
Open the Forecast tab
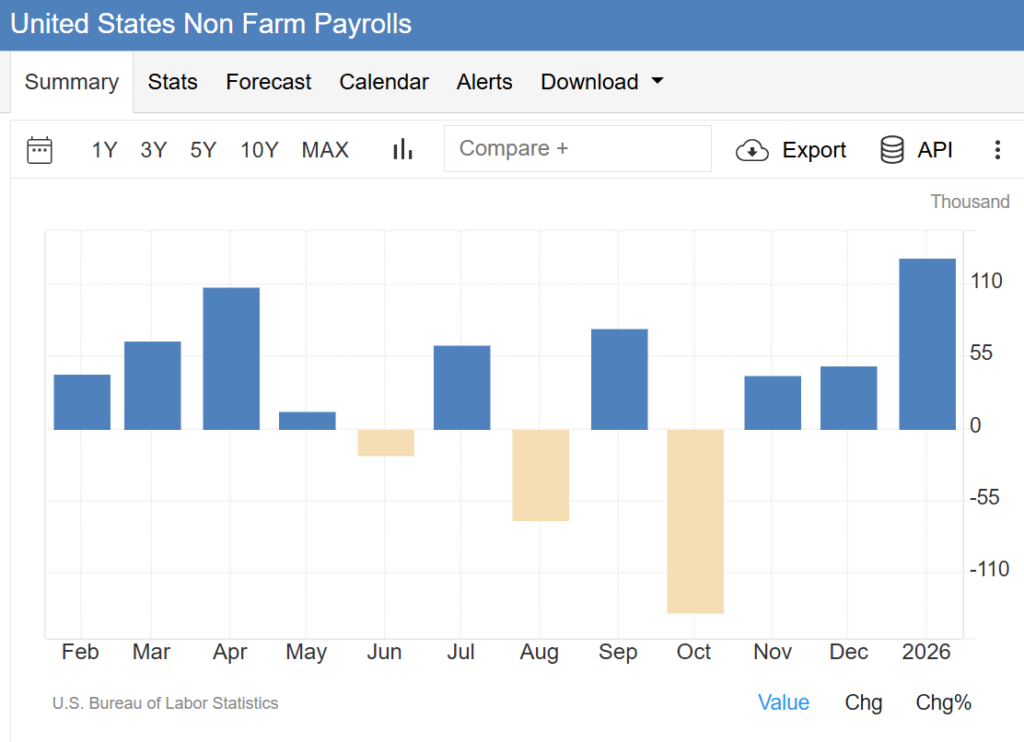click(269, 82)
